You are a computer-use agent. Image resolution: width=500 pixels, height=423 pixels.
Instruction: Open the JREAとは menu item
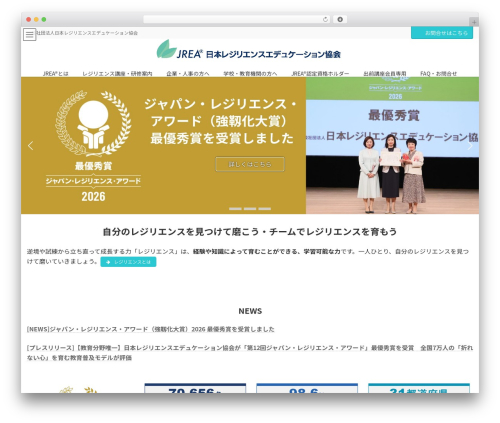click(x=56, y=73)
